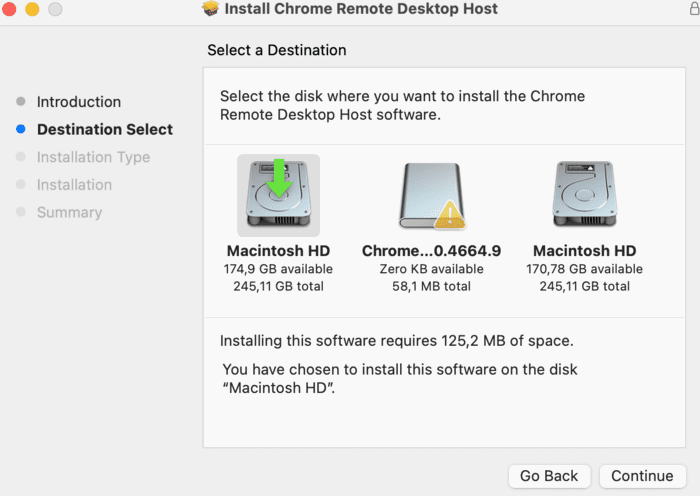
Task: Open the Summary step in sidebar
Action: 69,213
